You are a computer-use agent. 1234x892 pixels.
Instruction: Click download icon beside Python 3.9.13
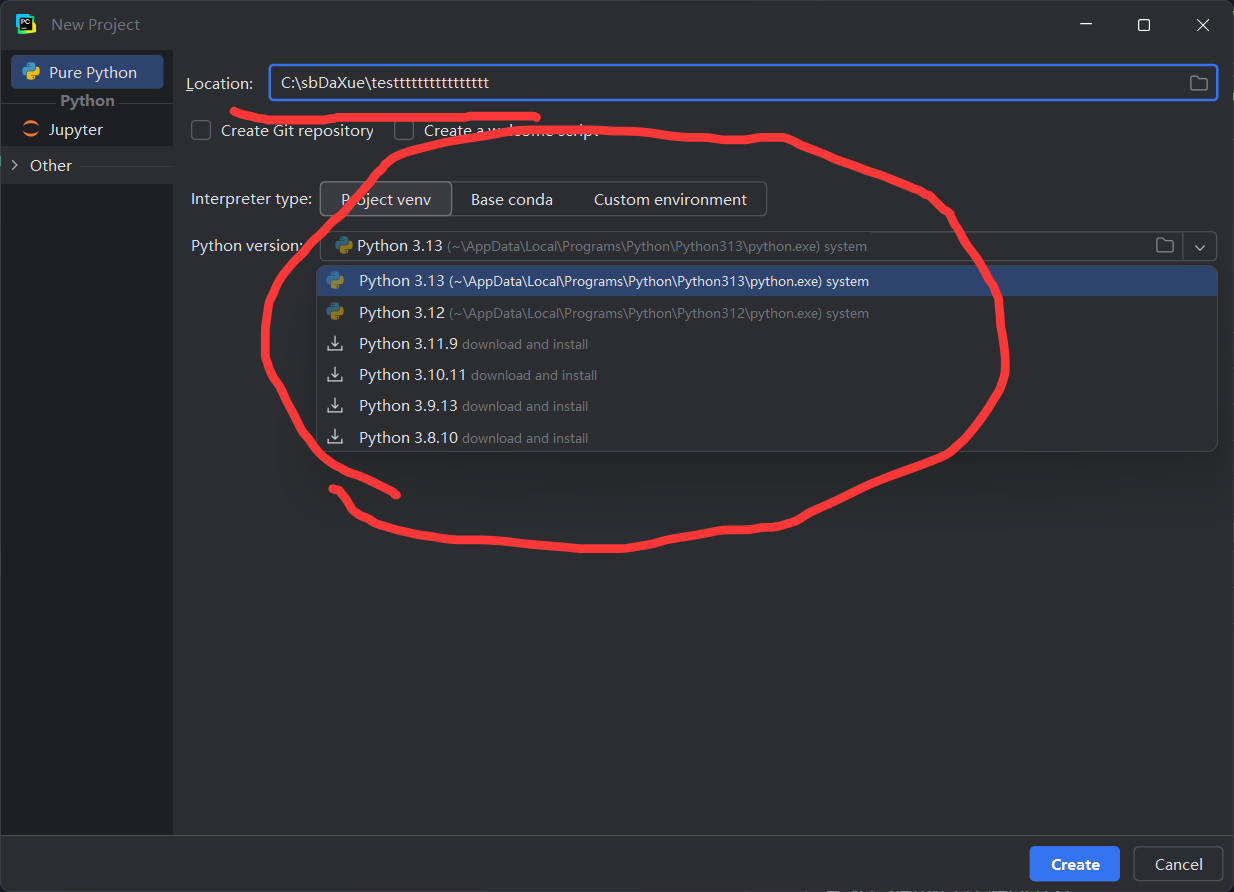point(336,406)
